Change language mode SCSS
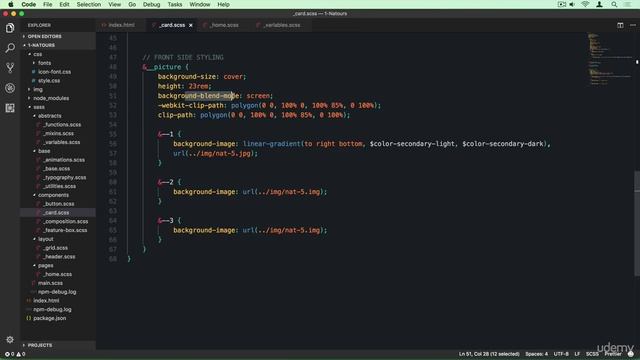The height and width of the screenshot is (360, 640). [x=592, y=354]
